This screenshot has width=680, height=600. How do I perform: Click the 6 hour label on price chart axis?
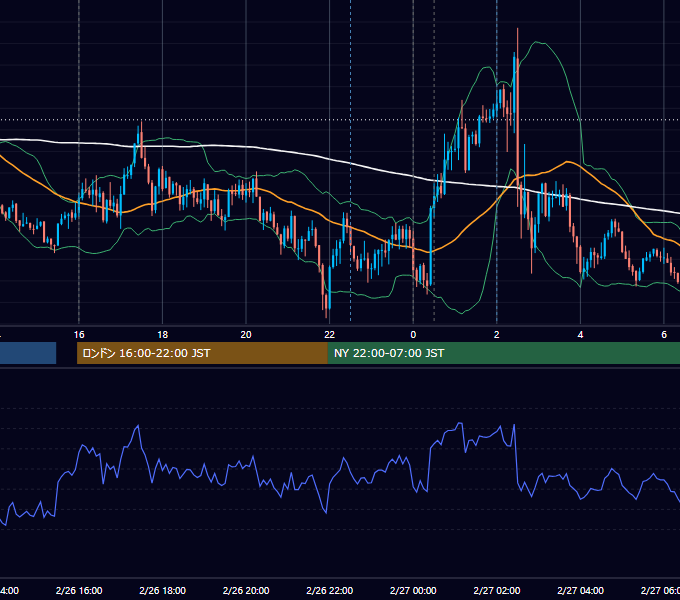pyautogui.click(x=664, y=335)
